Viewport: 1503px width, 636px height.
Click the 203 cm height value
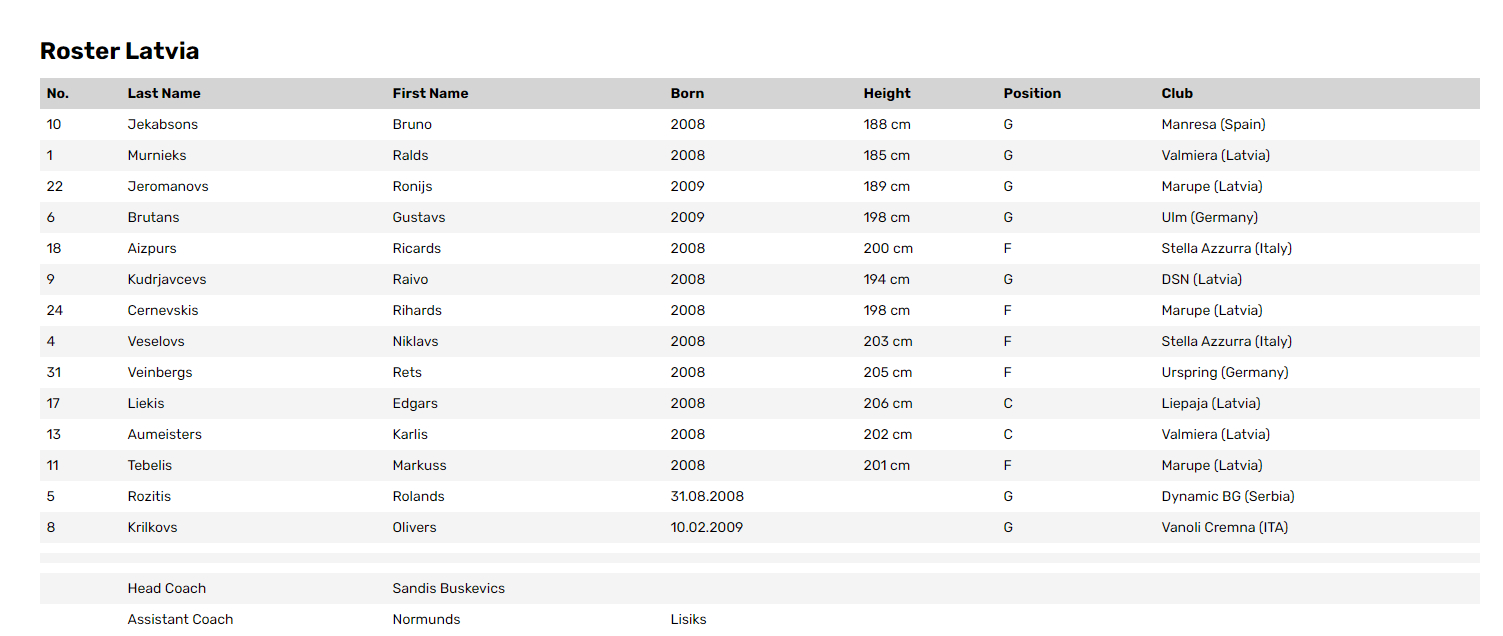pos(888,341)
